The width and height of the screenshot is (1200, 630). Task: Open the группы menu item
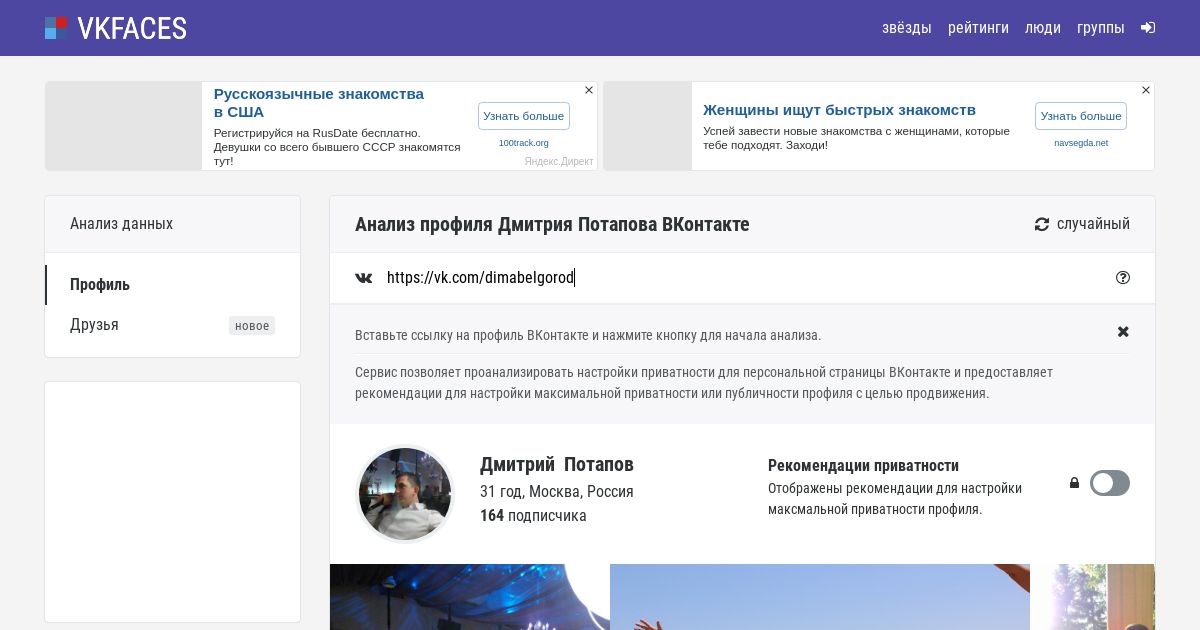(x=1101, y=28)
